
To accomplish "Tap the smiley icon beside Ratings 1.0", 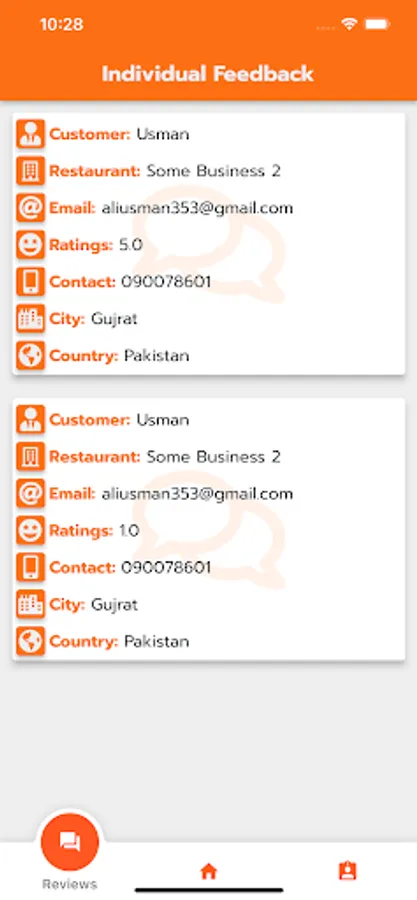I will click(30, 531).
